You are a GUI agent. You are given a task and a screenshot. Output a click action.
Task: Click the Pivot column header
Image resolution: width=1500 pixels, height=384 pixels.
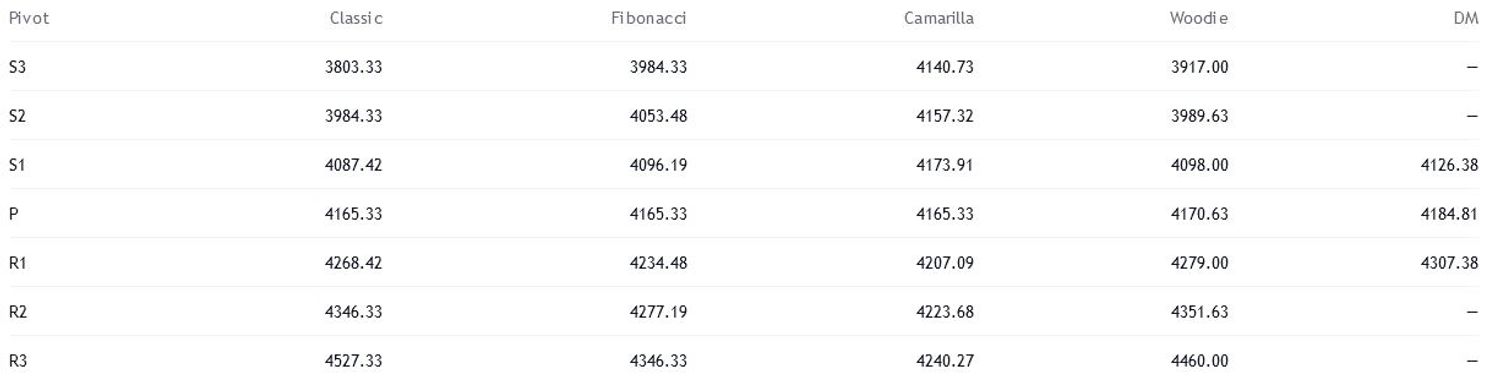(x=28, y=18)
